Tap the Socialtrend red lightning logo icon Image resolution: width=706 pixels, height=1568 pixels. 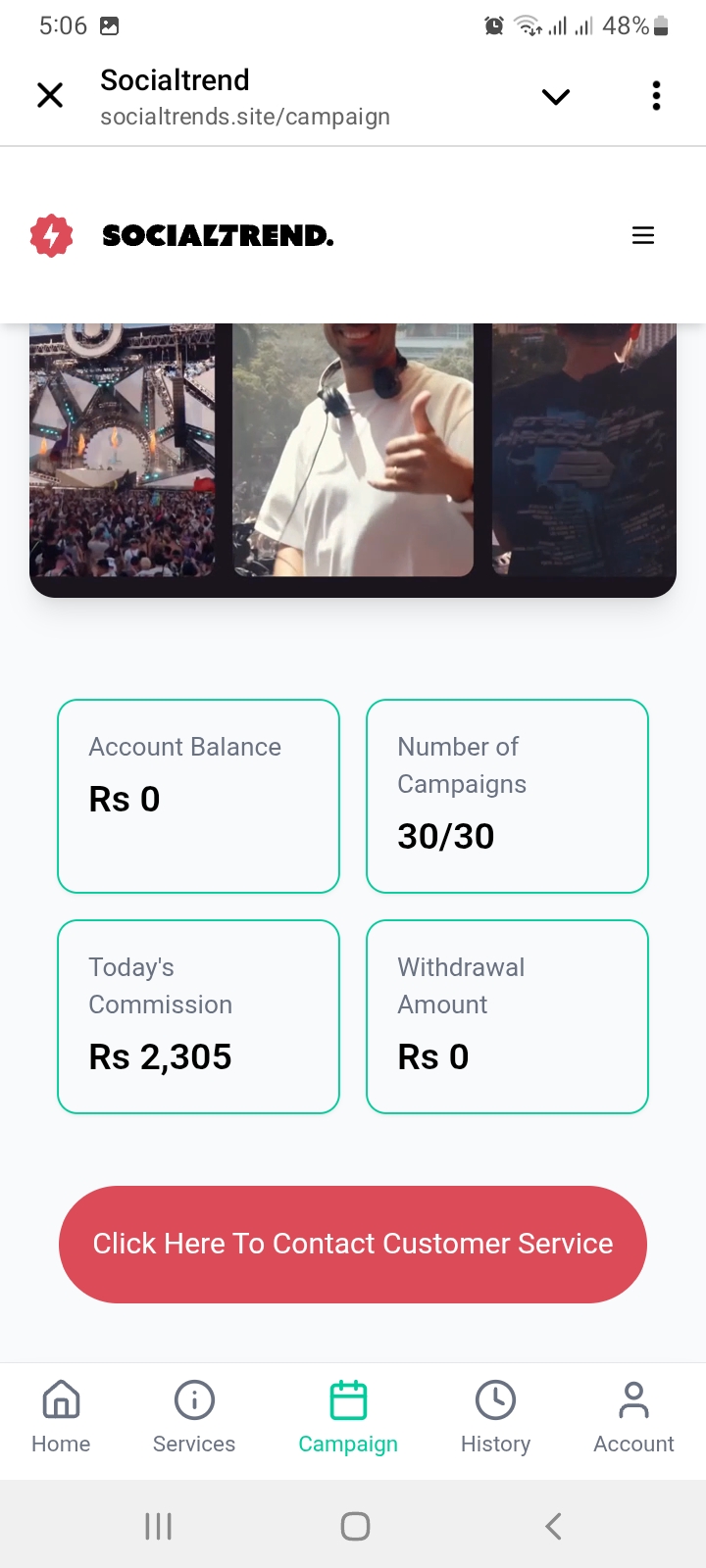coord(52,236)
